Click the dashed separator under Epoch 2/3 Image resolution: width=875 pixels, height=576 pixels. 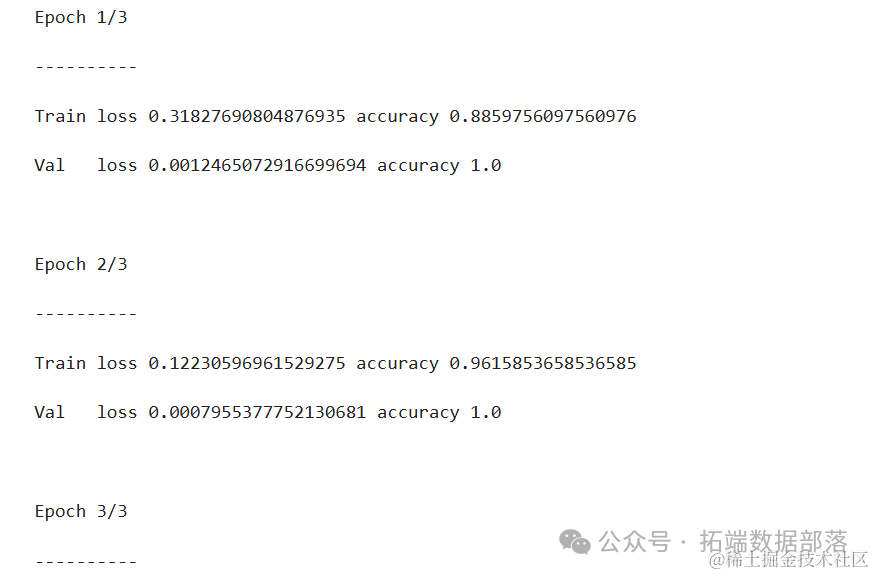[86, 314]
